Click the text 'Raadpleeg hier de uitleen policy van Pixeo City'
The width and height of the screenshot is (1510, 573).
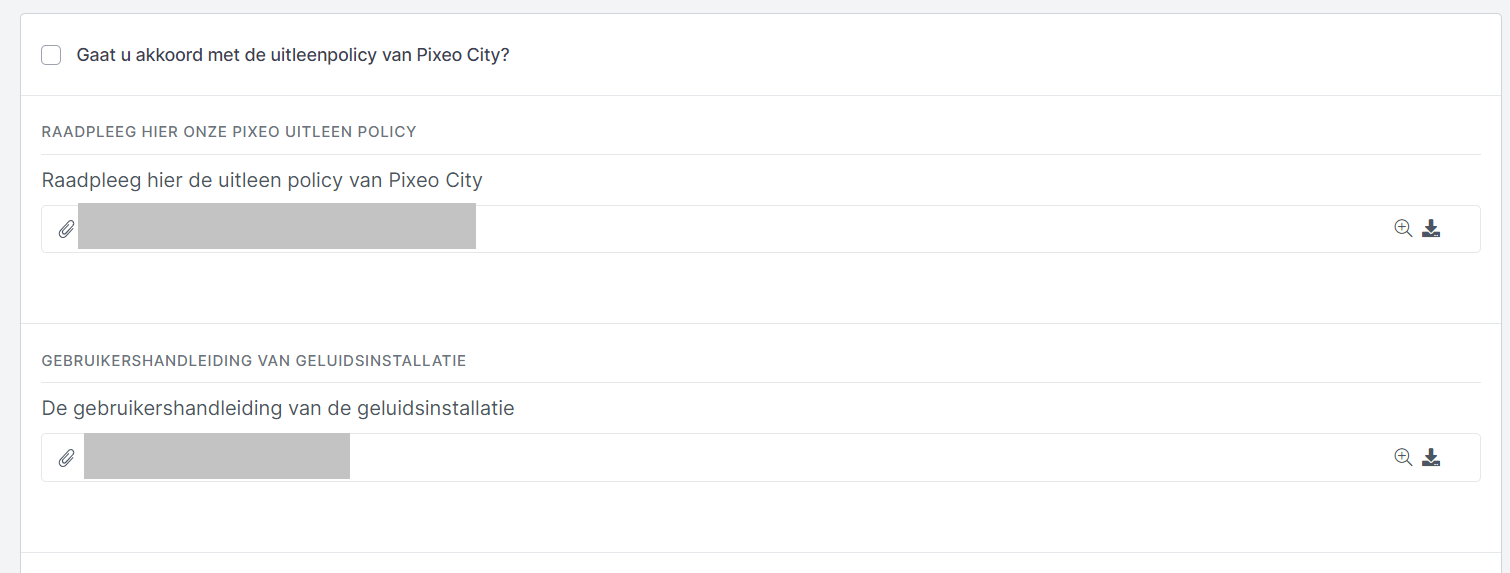click(x=262, y=181)
